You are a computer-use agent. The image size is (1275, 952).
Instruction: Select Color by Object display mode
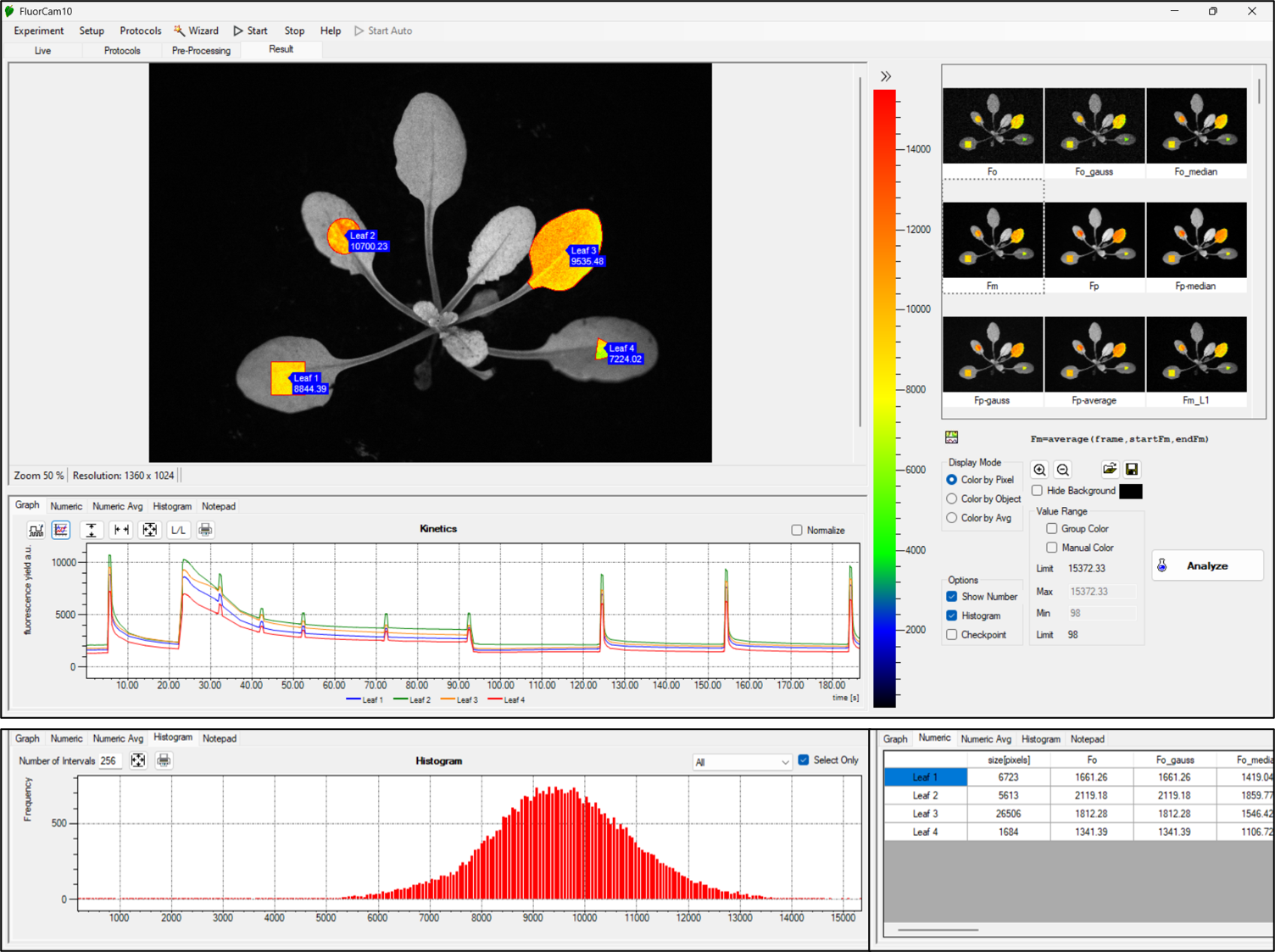tap(952, 498)
